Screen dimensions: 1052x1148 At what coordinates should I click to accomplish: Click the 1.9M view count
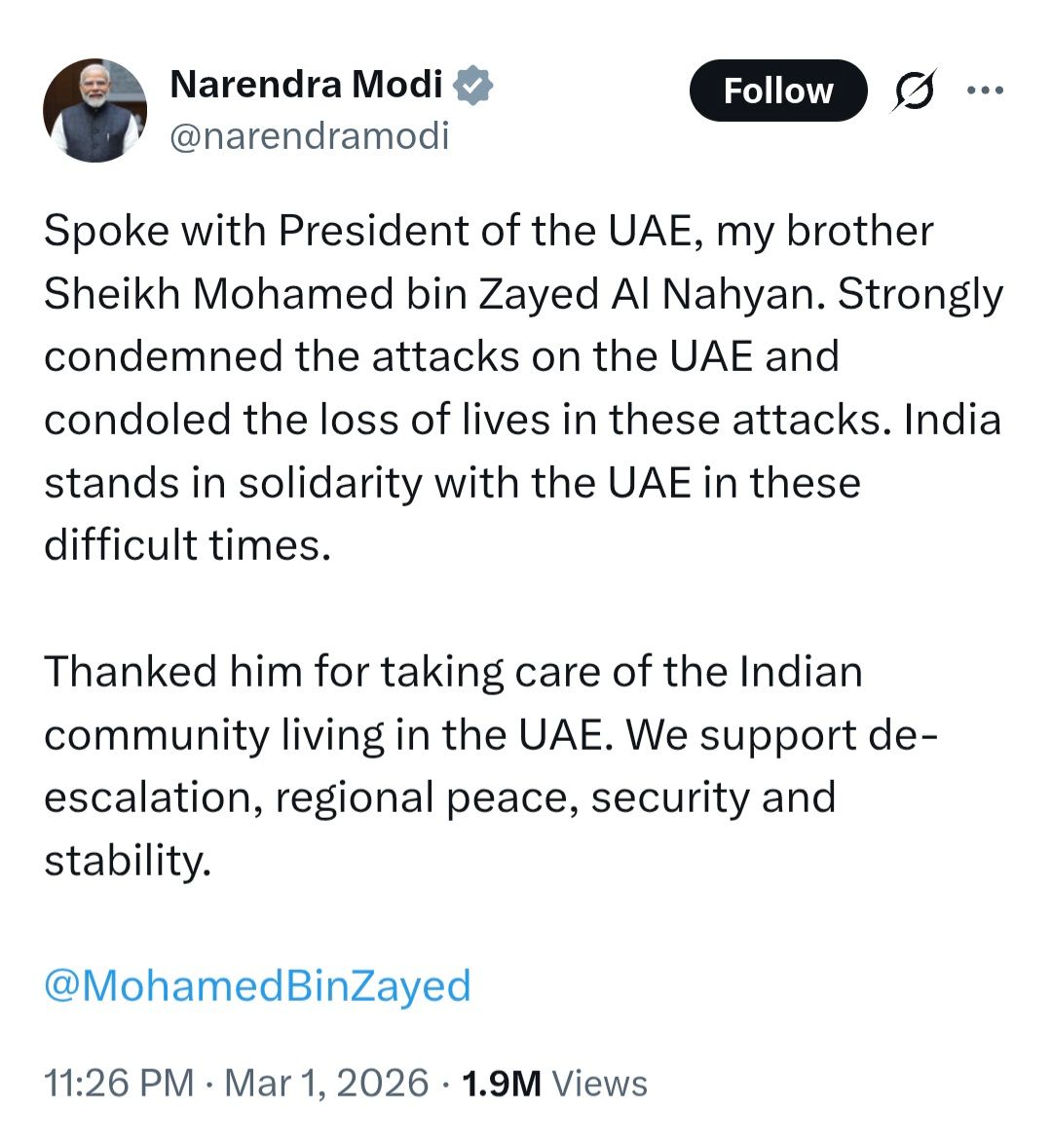(x=501, y=1083)
